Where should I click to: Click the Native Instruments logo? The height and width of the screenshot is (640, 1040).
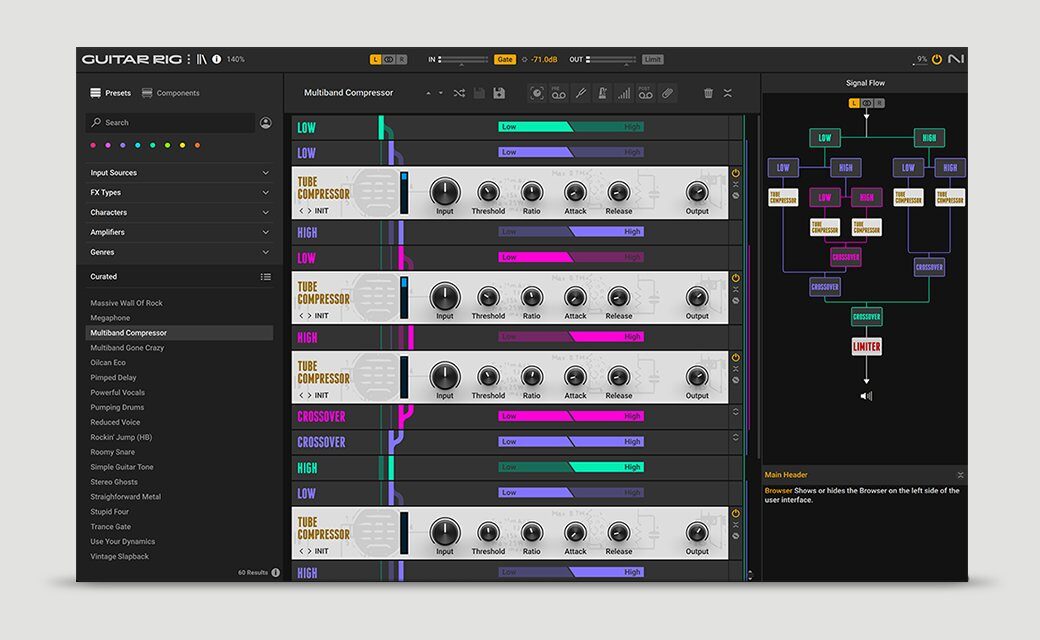pos(956,59)
